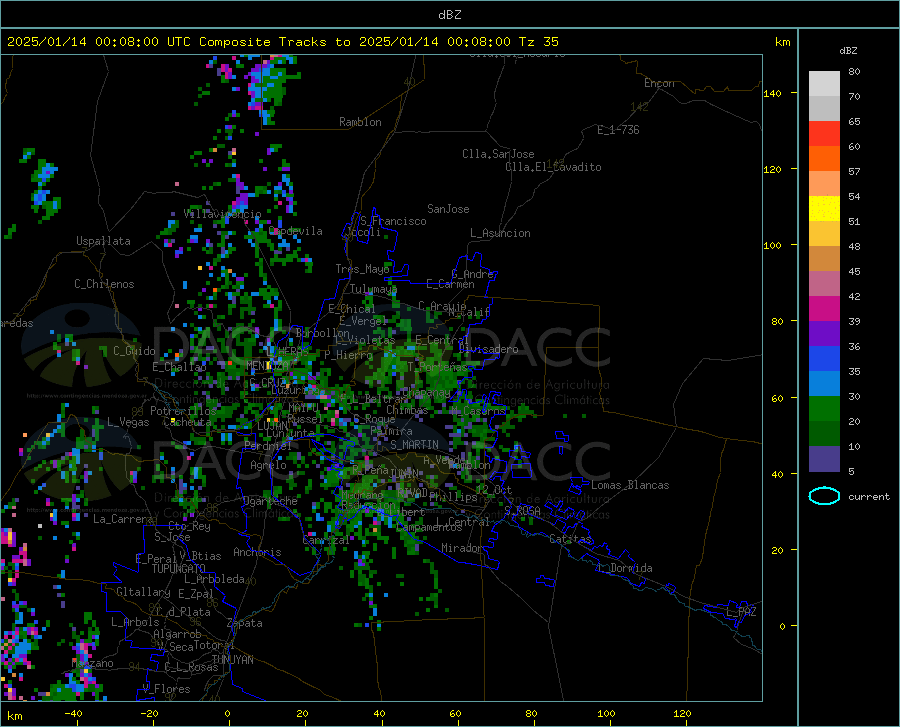Screen dimensions: 900x727
Task: Click the Clla.El_Cavadito label
Action: tap(553, 167)
